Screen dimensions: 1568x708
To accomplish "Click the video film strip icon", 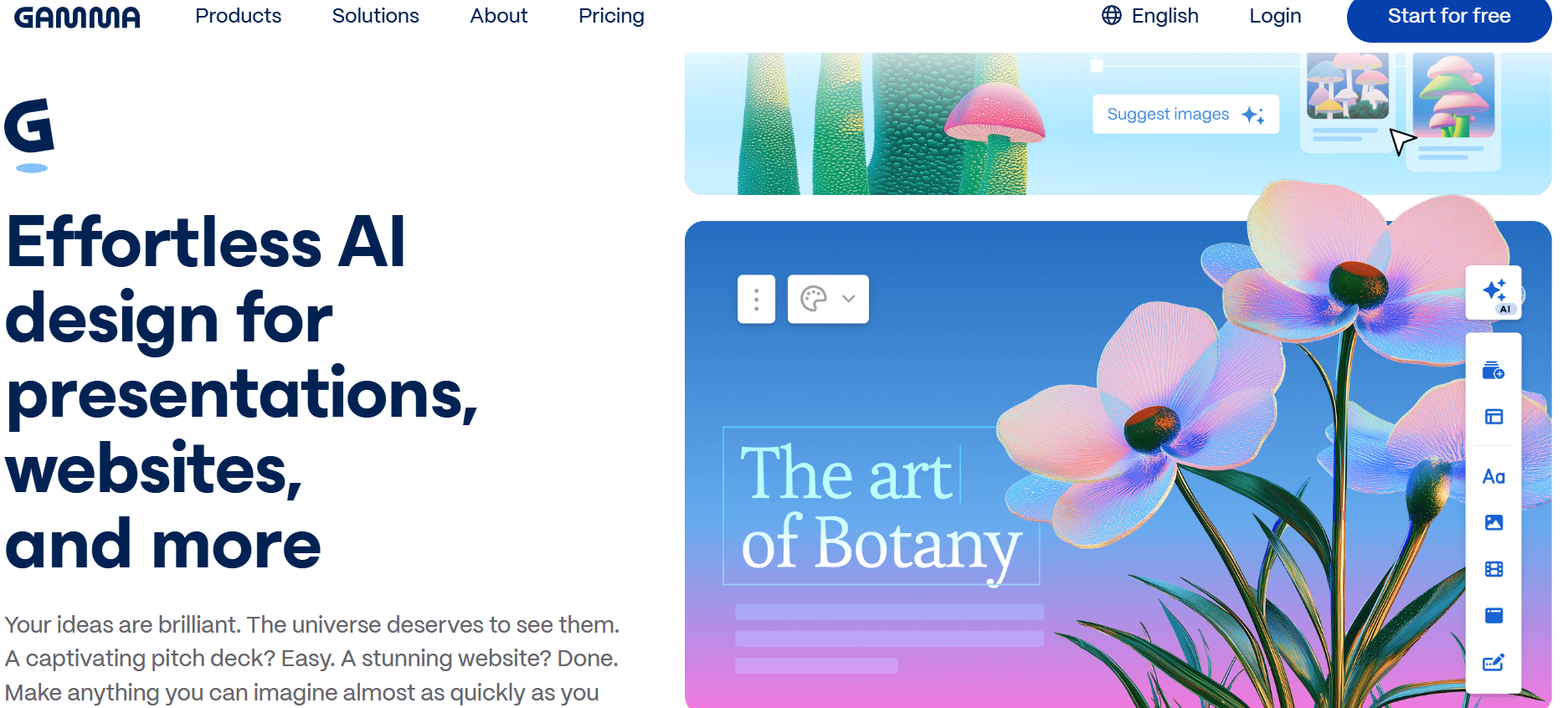I will [1493, 569].
